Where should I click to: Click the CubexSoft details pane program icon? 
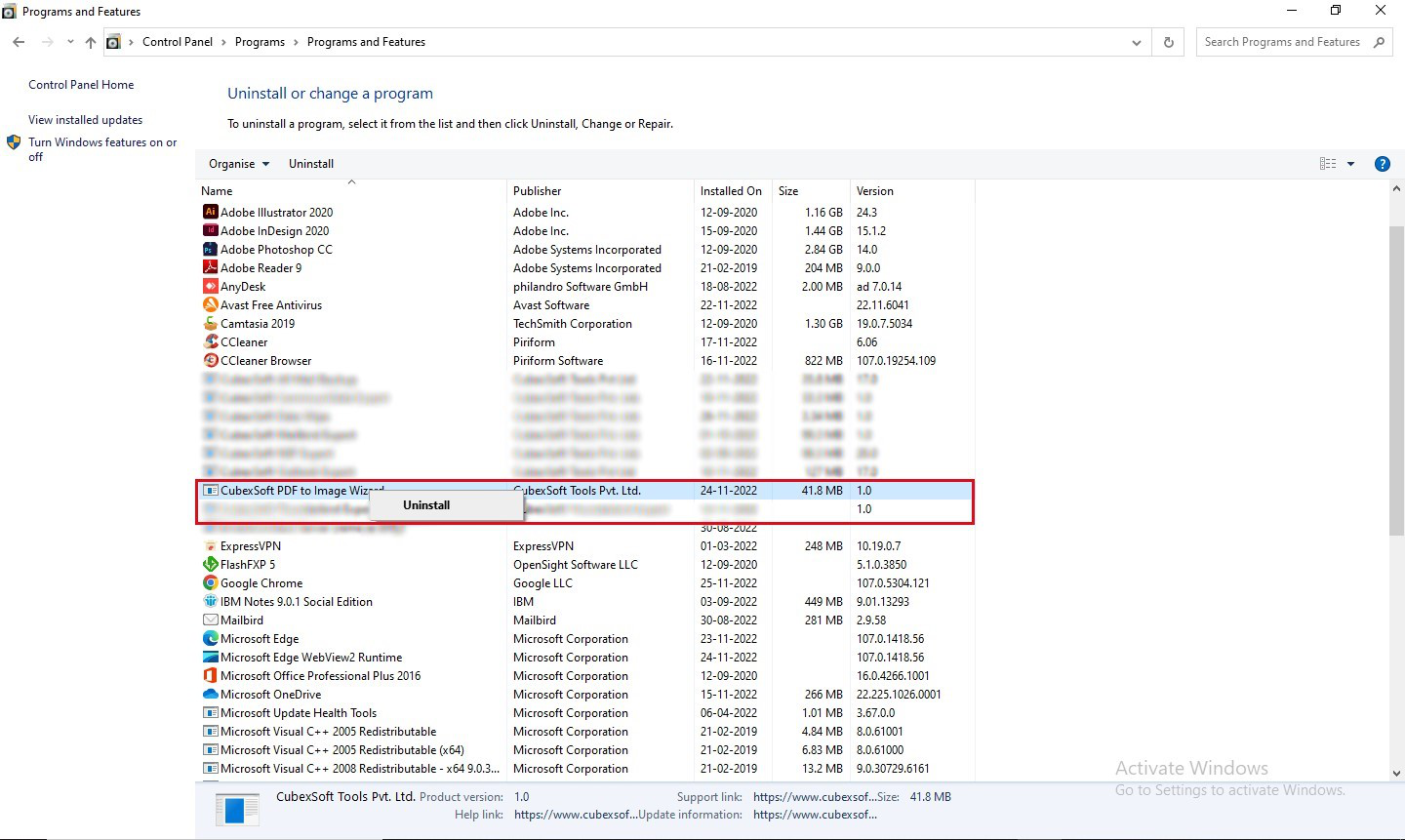(237, 809)
